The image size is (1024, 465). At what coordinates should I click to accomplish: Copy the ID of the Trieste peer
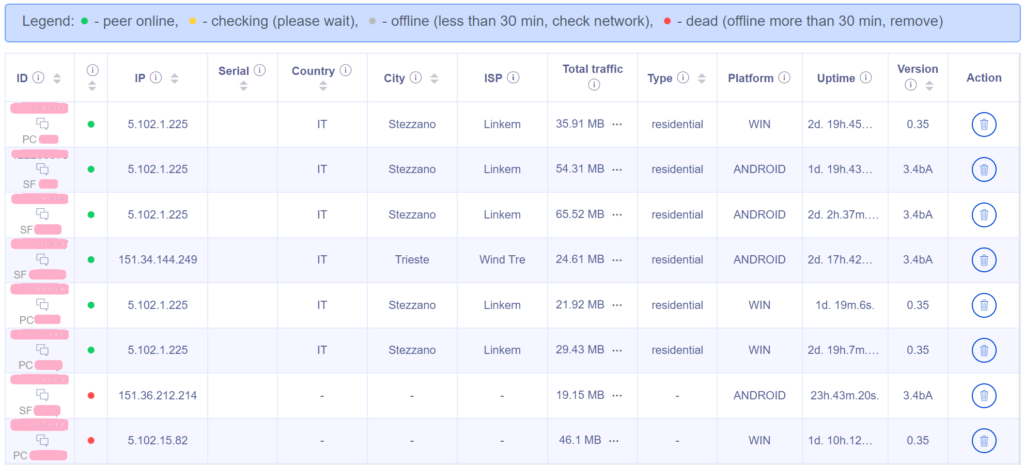[x=42, y=260]
